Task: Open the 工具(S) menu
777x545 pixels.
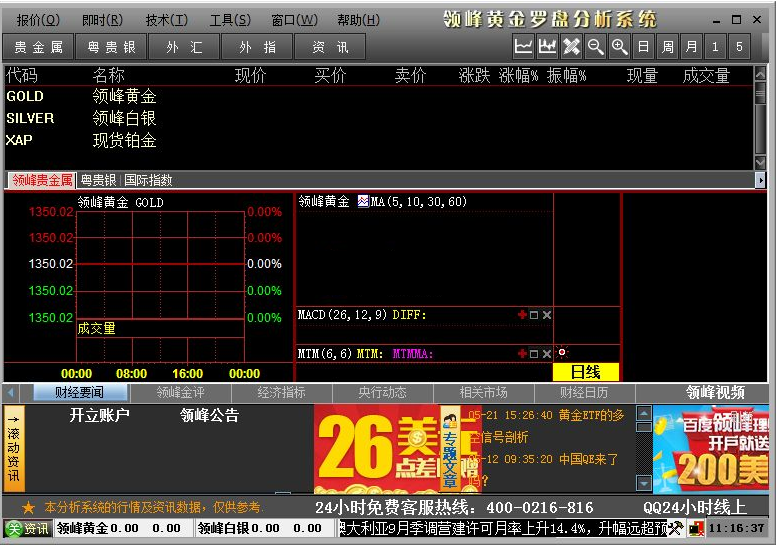Action: tap(230, 20)
